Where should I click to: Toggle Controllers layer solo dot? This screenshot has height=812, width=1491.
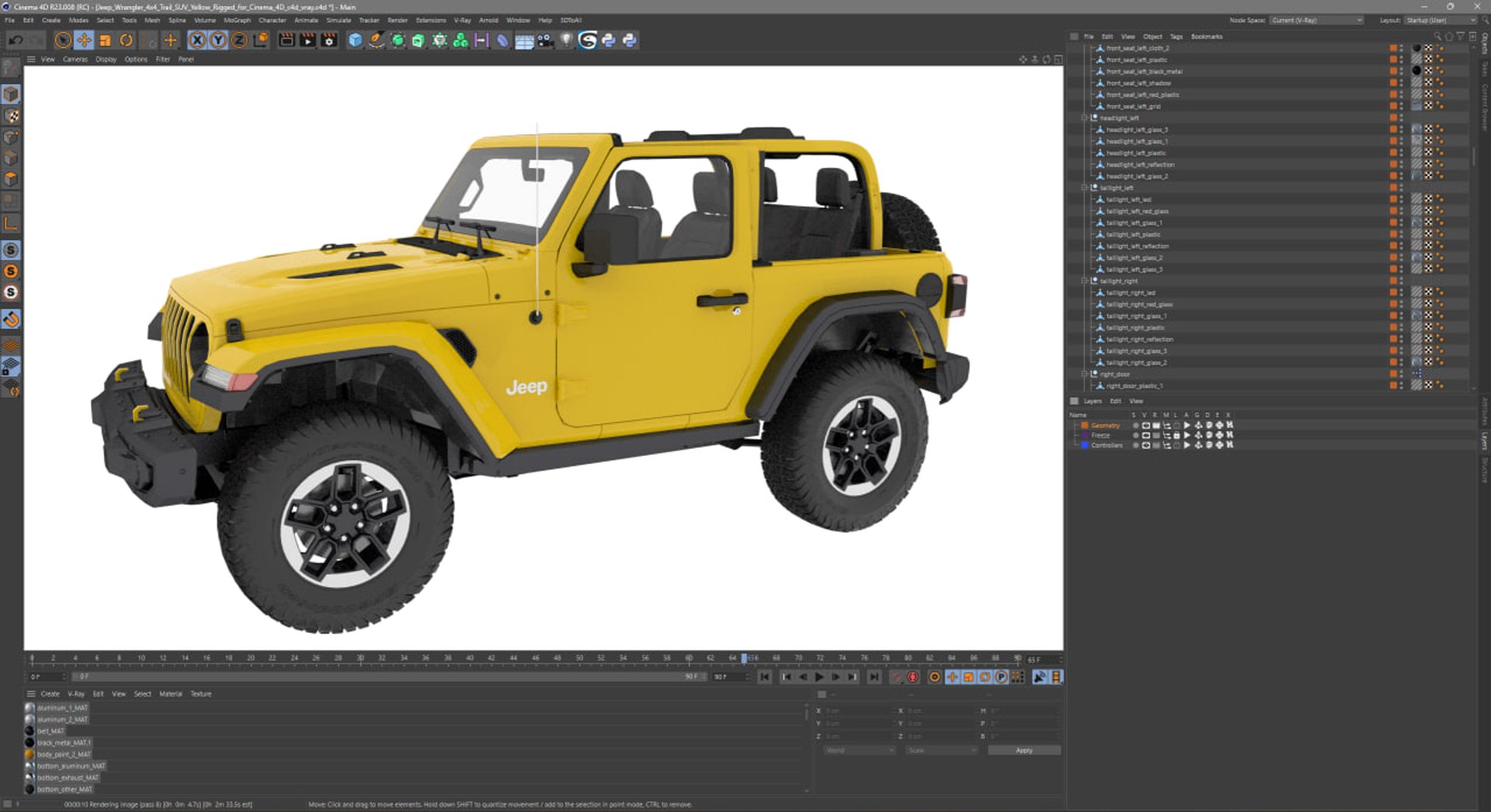(x=1135, y=446)
